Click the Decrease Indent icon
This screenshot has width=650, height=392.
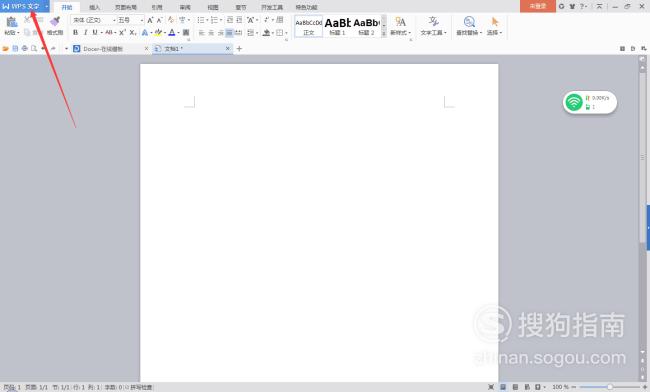click(x=230, y=19)
